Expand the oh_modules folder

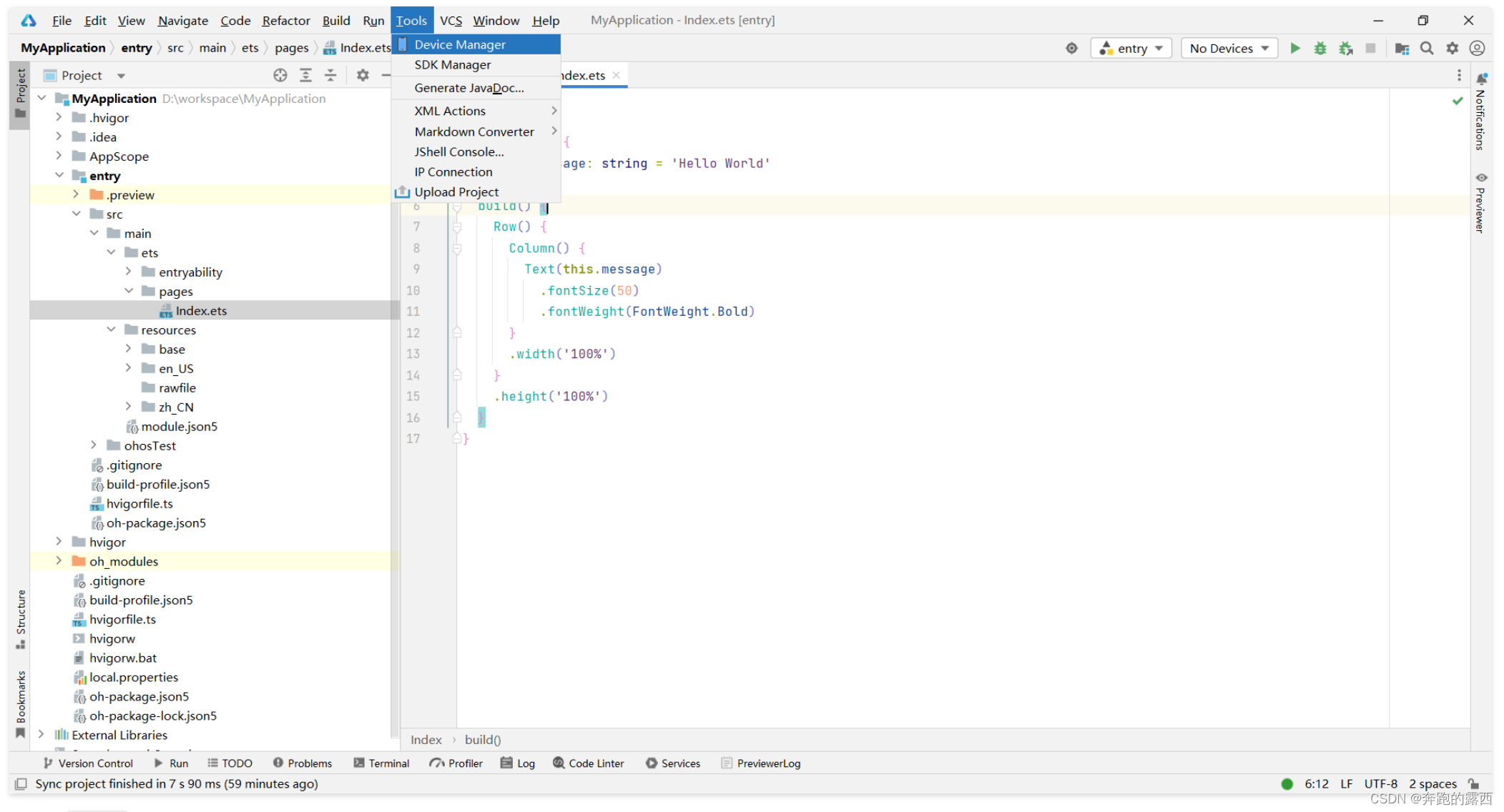[59, 561]
